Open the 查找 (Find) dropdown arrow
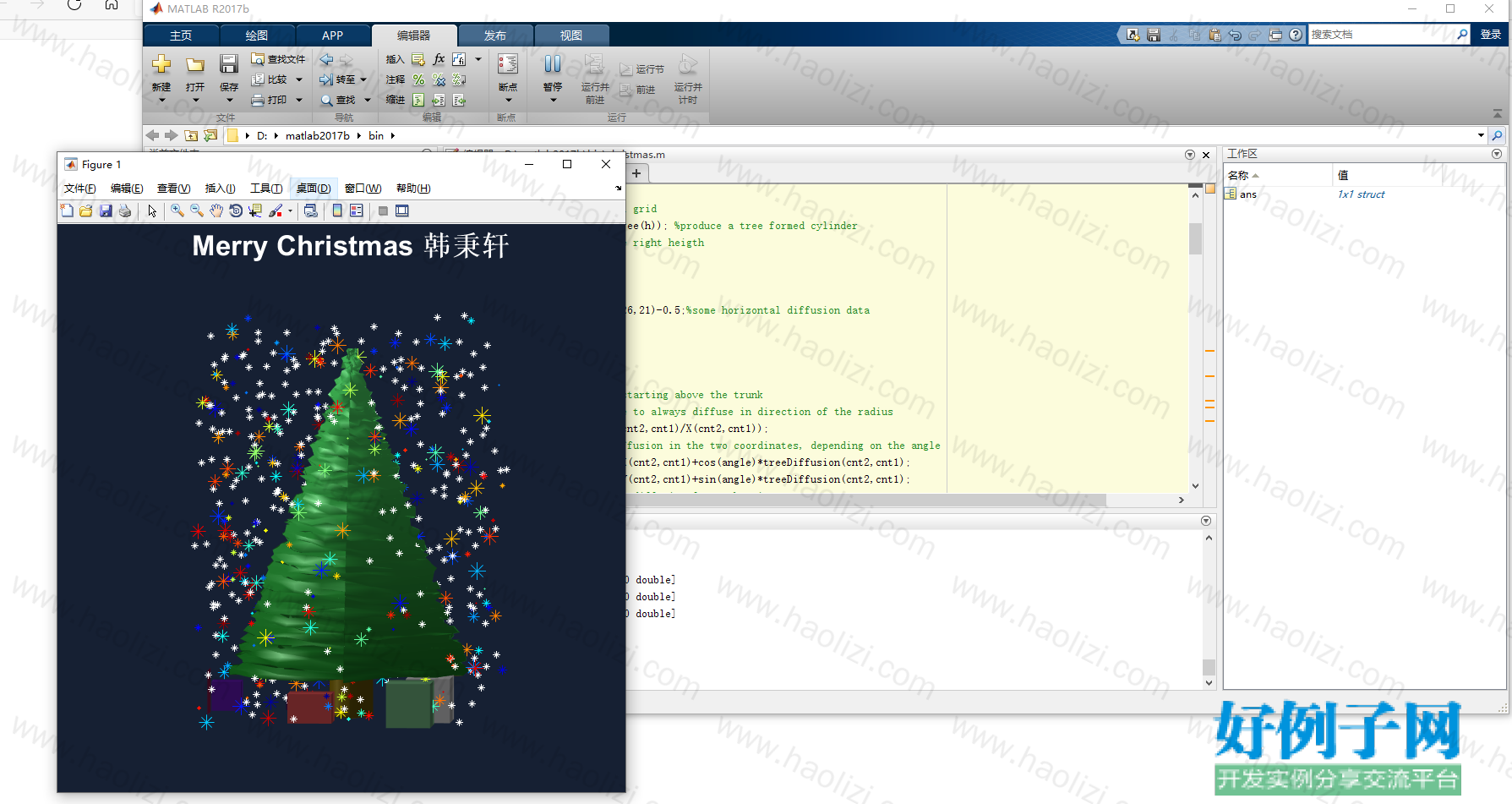Image resolution: width=1512 pixels, height=804 pixels. pyautogui.click(x=367, y=100)
